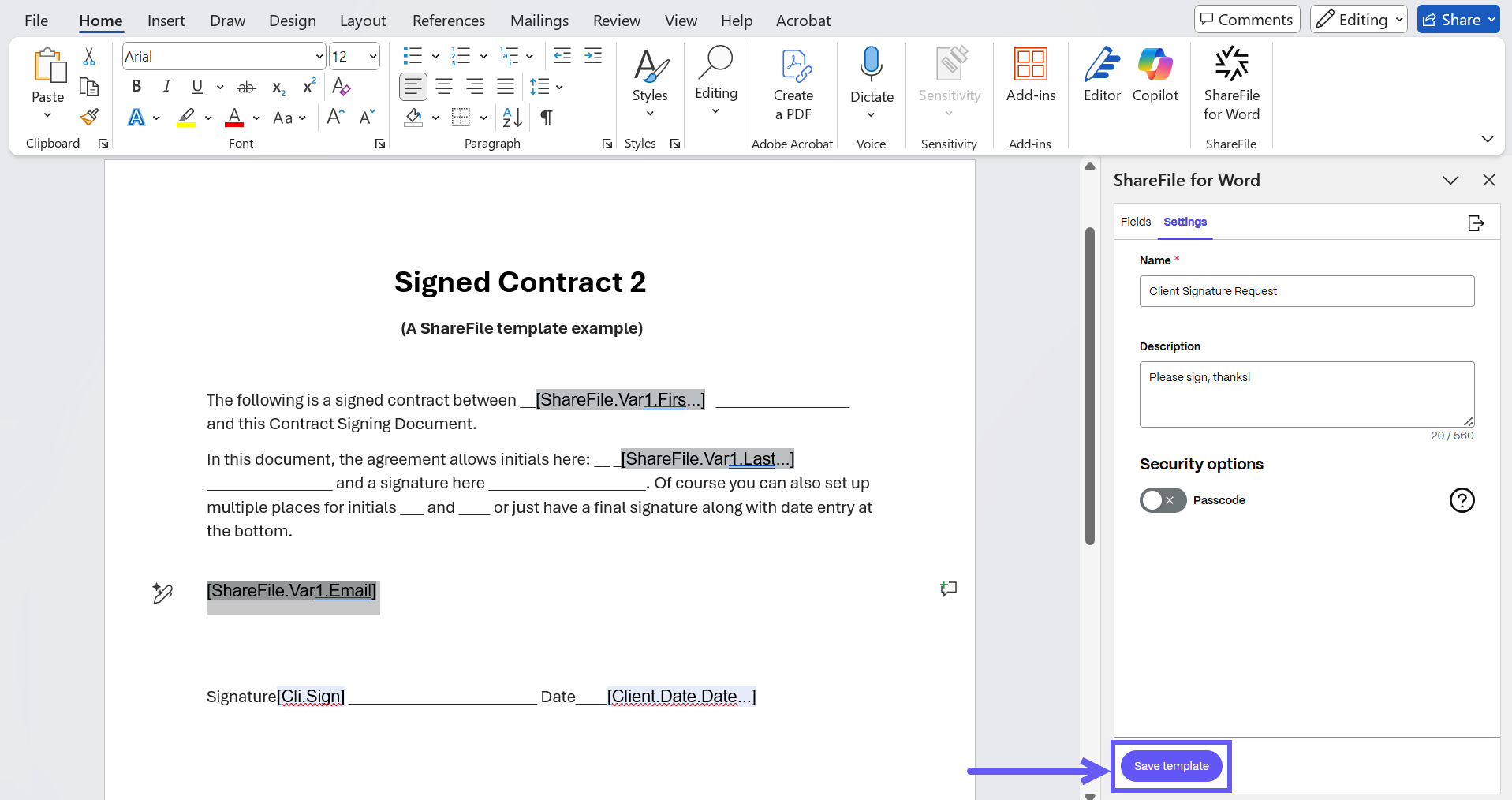Open Copilot from the ribbon

point(1155,65)
